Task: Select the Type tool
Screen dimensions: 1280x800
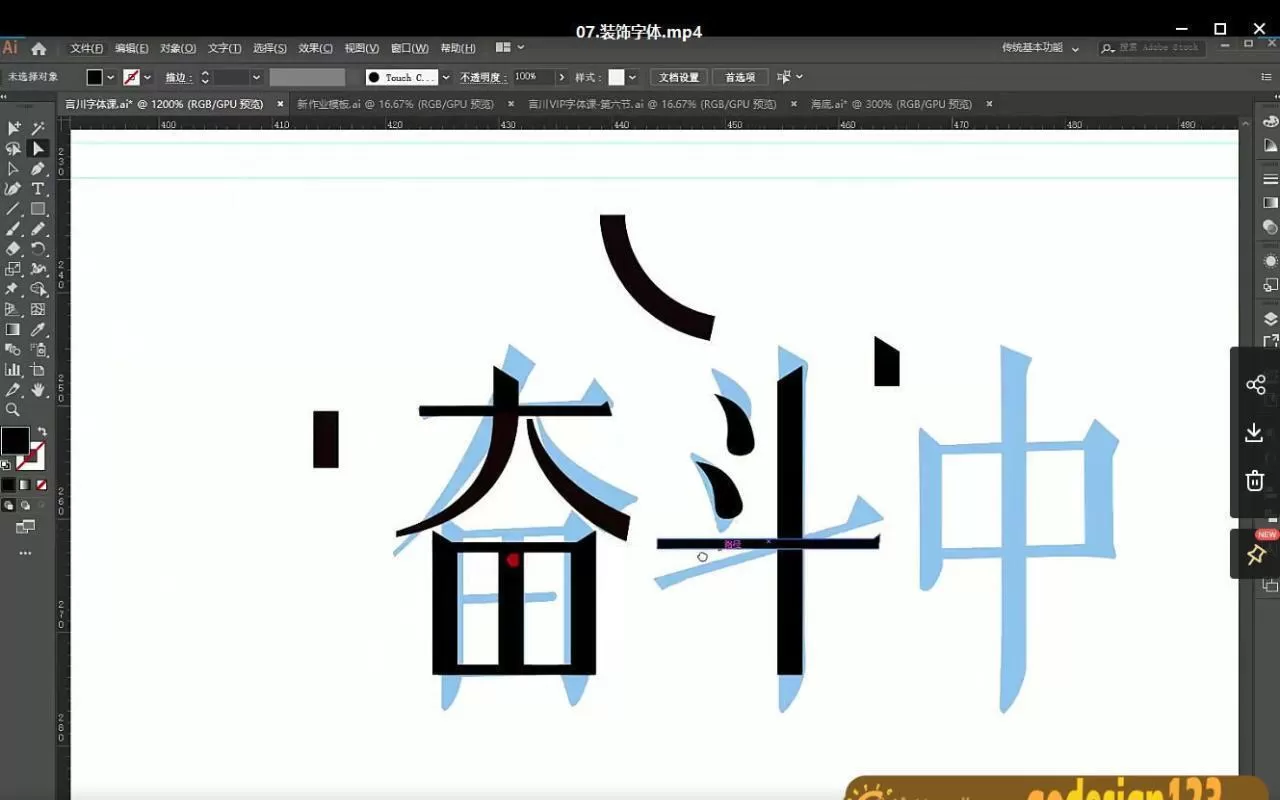Action: [x=39, y=188]
